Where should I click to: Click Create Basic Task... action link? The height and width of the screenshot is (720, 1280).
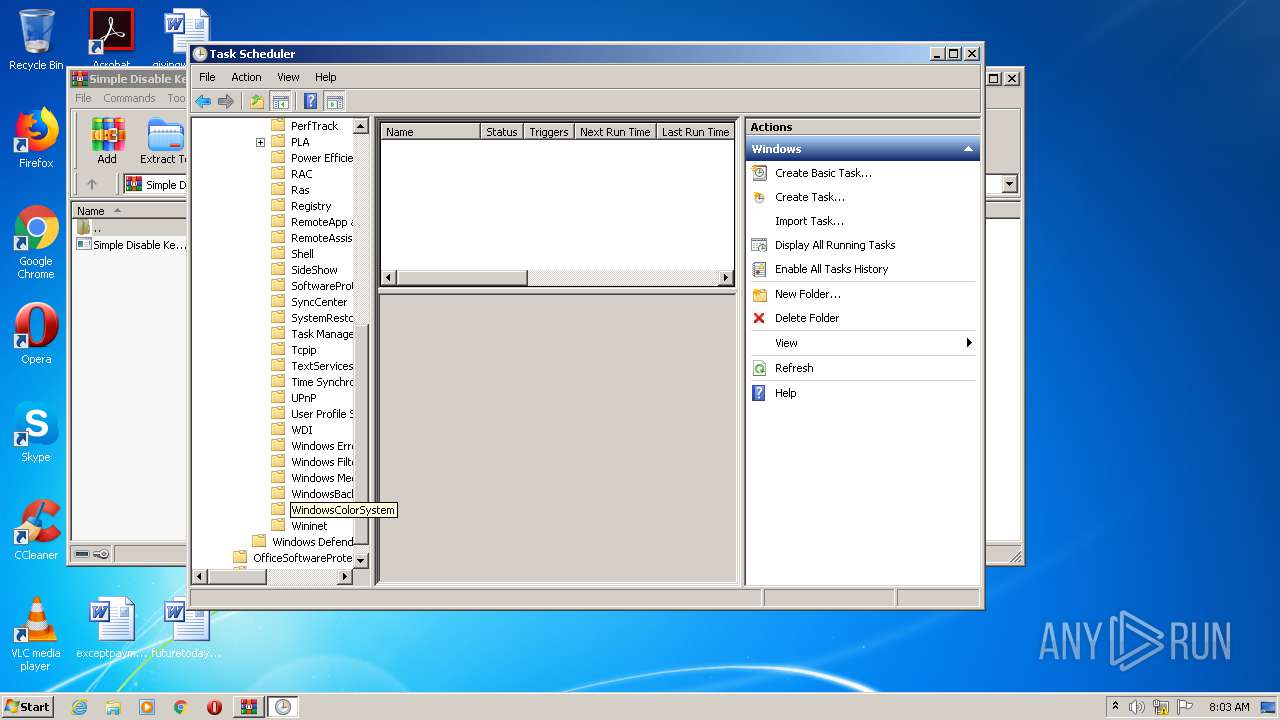point(823,173)
